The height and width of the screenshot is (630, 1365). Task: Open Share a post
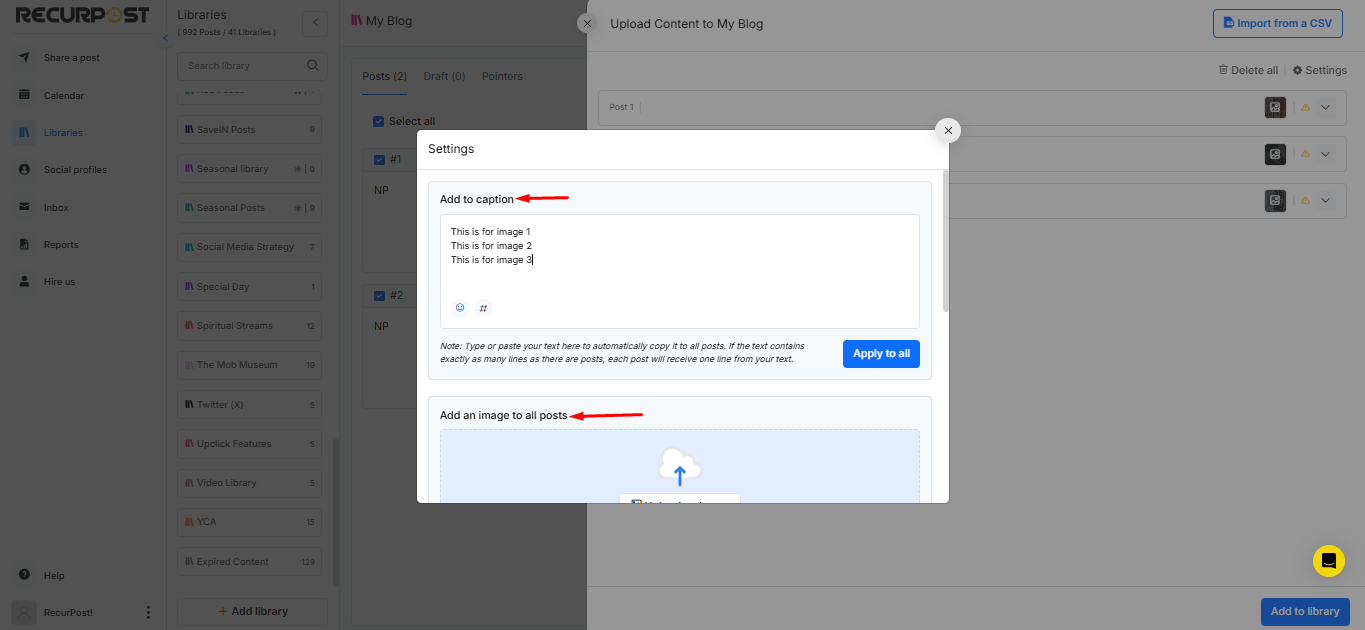(x=71, y=58)
